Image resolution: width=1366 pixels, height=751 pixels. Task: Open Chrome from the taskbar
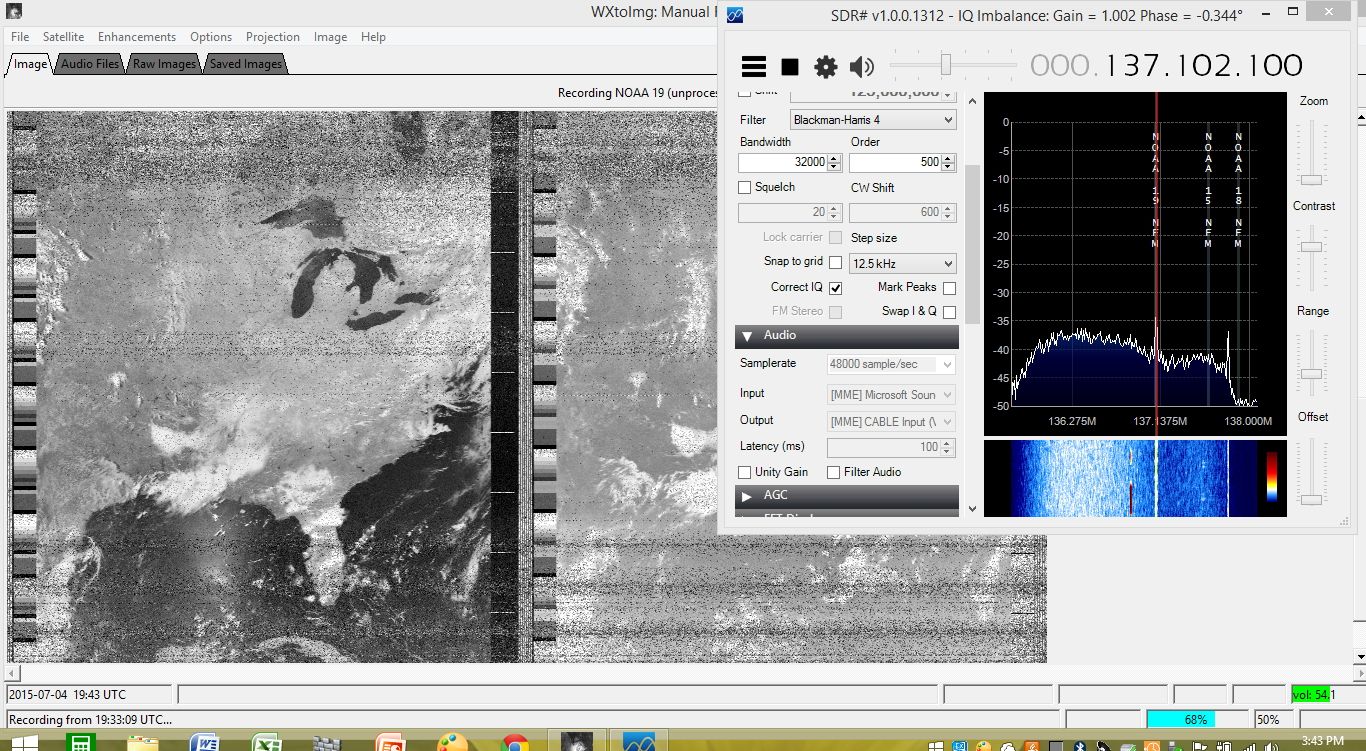[514, 742]
